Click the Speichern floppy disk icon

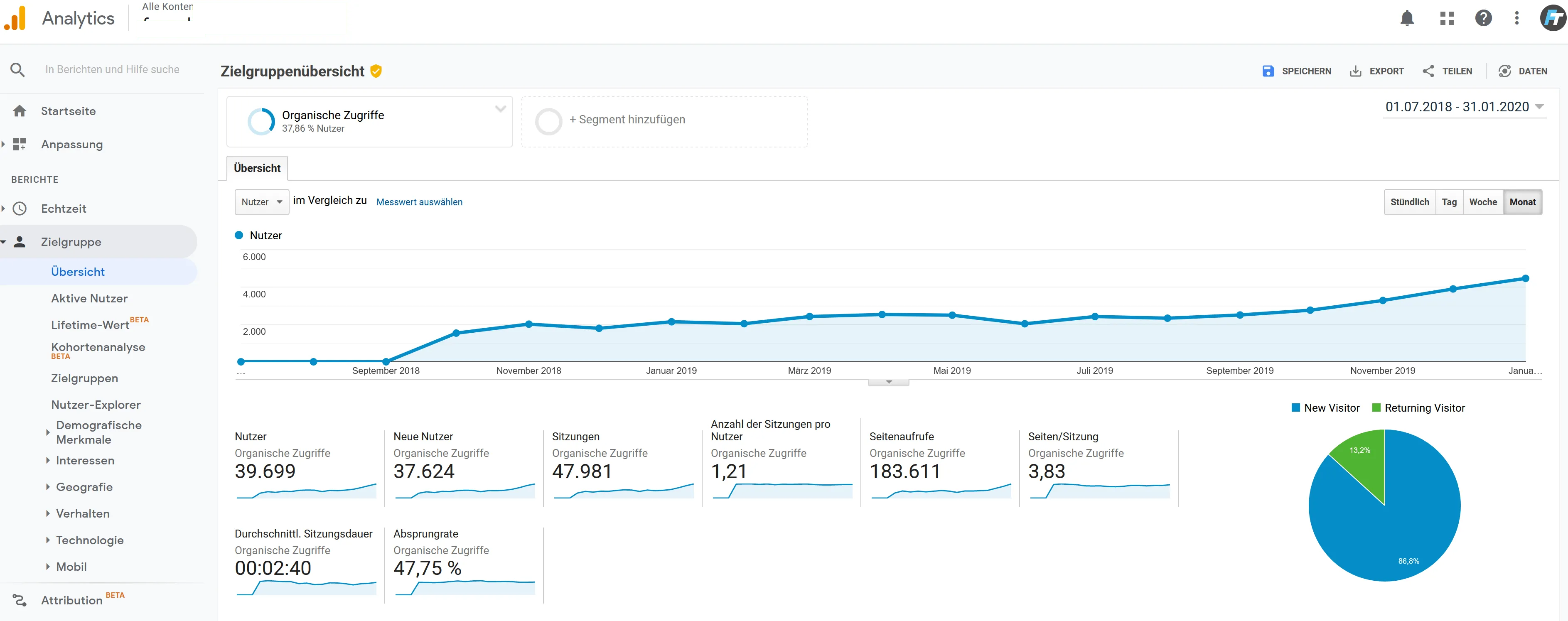click(x=1268, y=71)
